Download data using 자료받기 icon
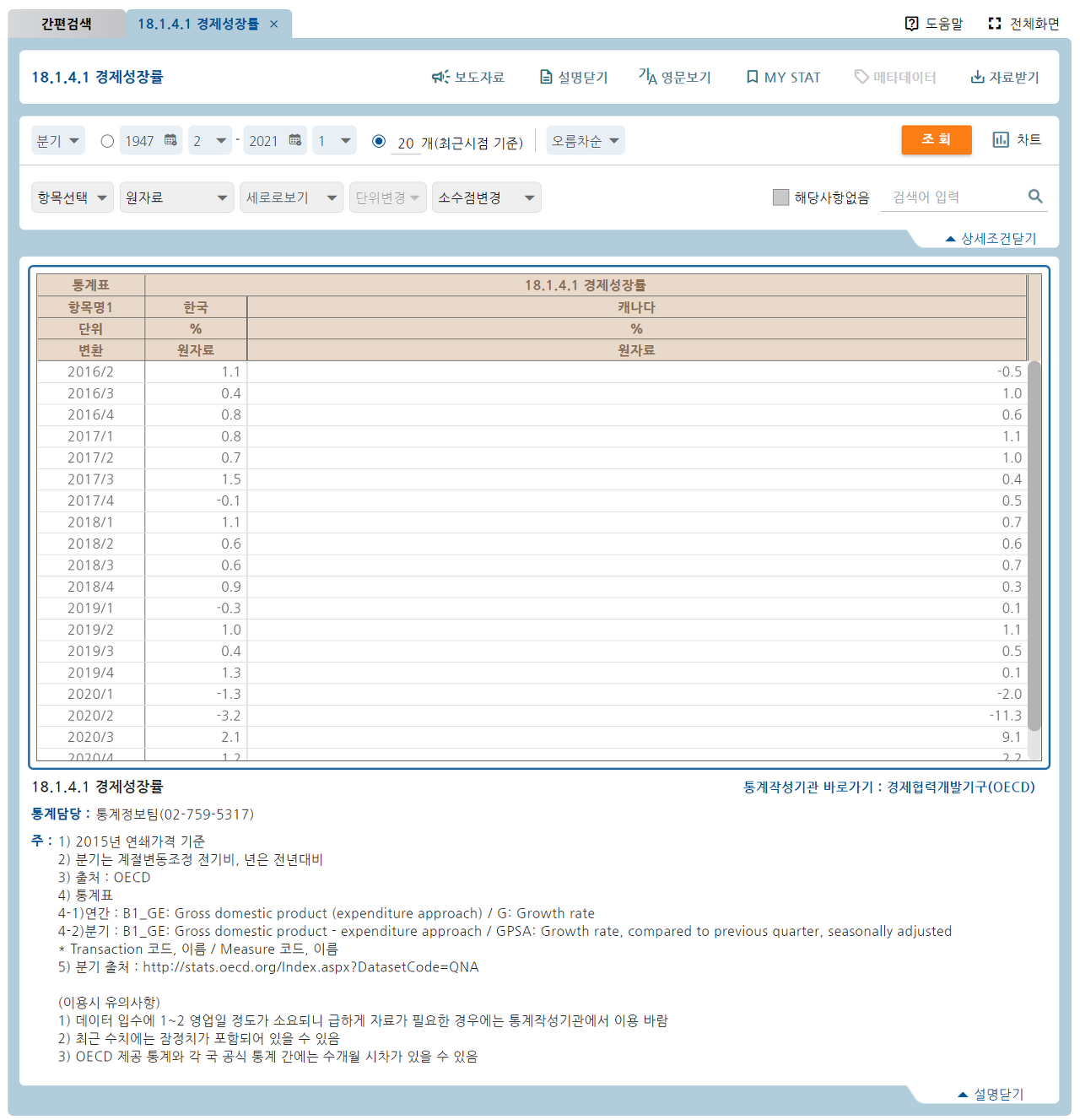Viewport: 1080px width, 1120px height. tap(977, 77)
